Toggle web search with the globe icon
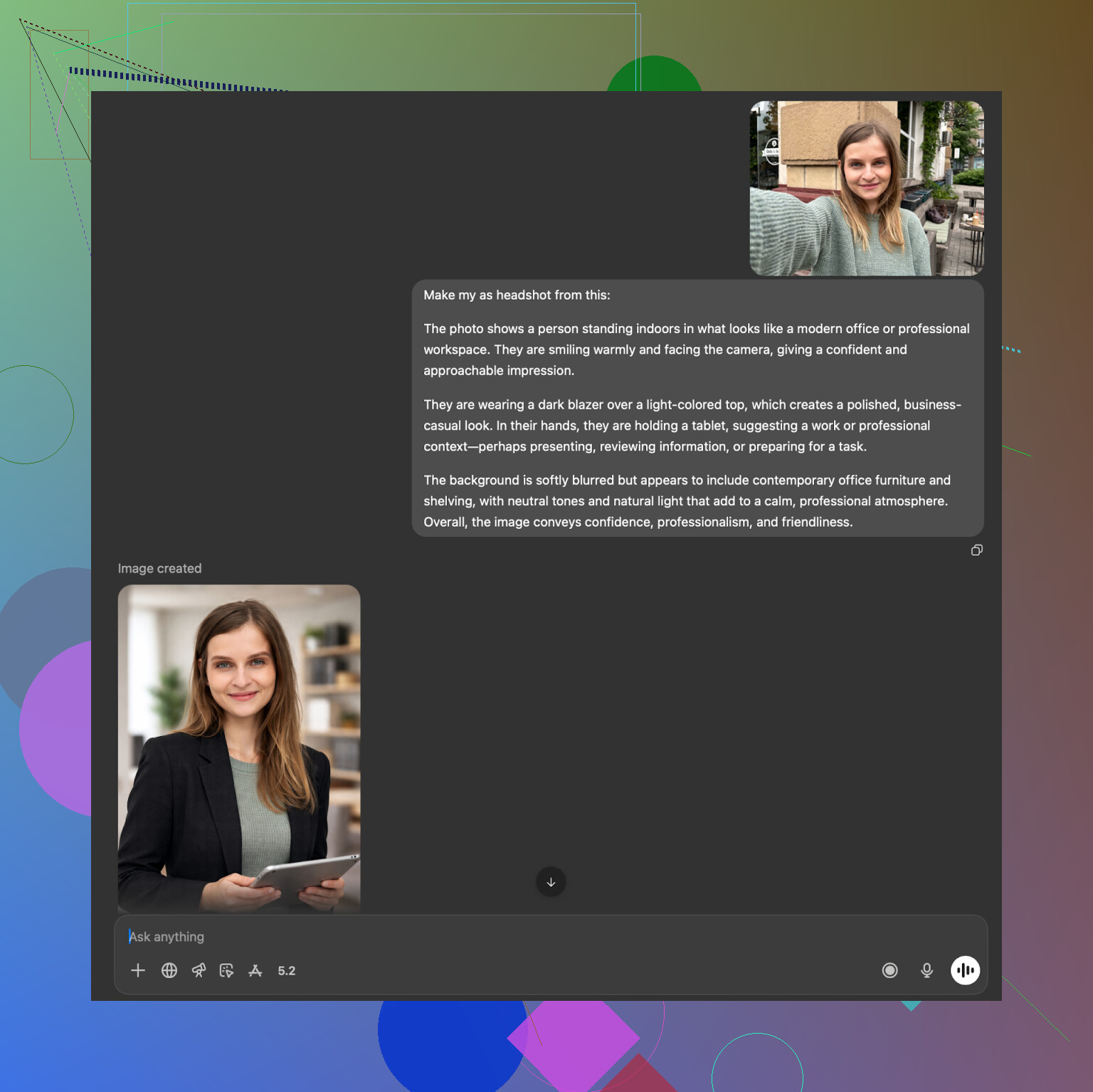Screen dimensions: 1093x1092 (x=169, y=970)
